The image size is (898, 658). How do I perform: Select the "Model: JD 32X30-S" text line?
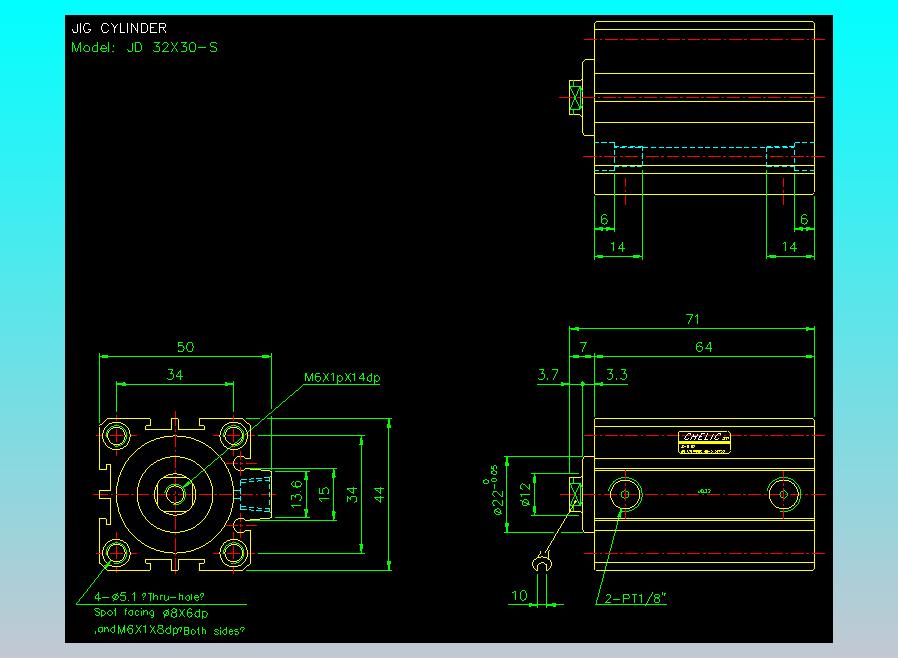pyautogui.click(x=144, y=48)
